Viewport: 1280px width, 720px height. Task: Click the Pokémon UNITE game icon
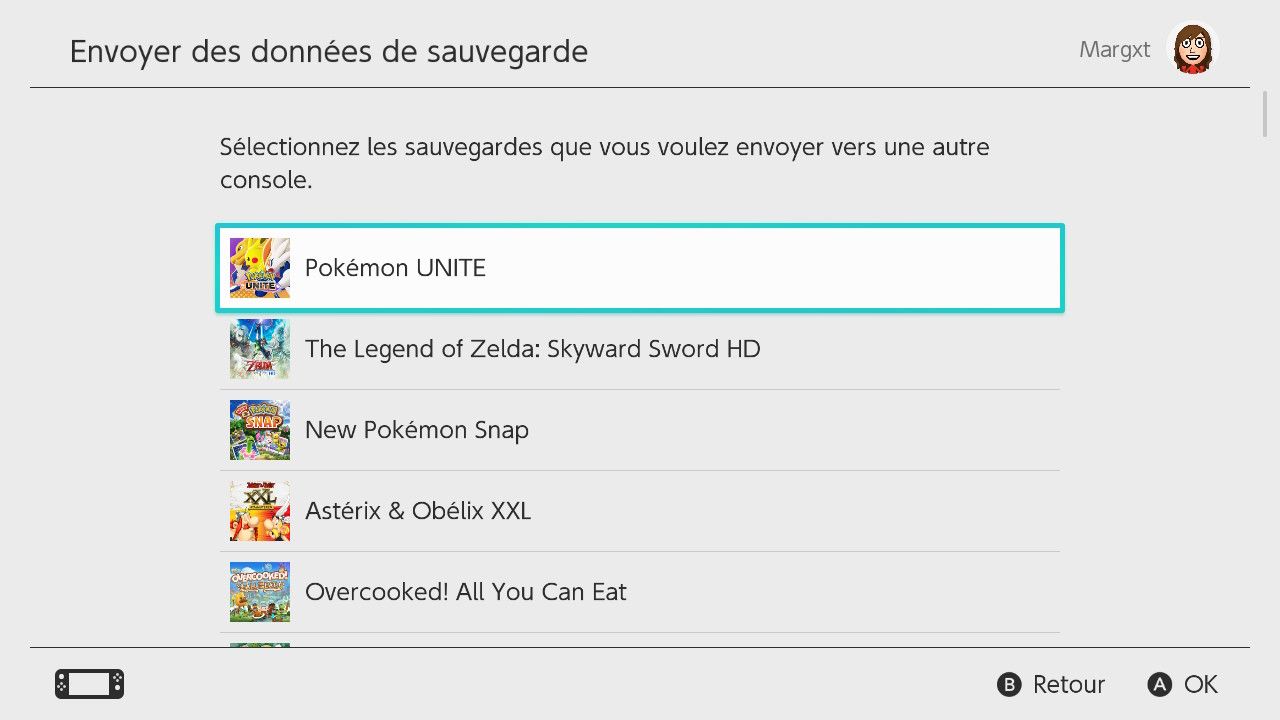[x=260, y=268]
